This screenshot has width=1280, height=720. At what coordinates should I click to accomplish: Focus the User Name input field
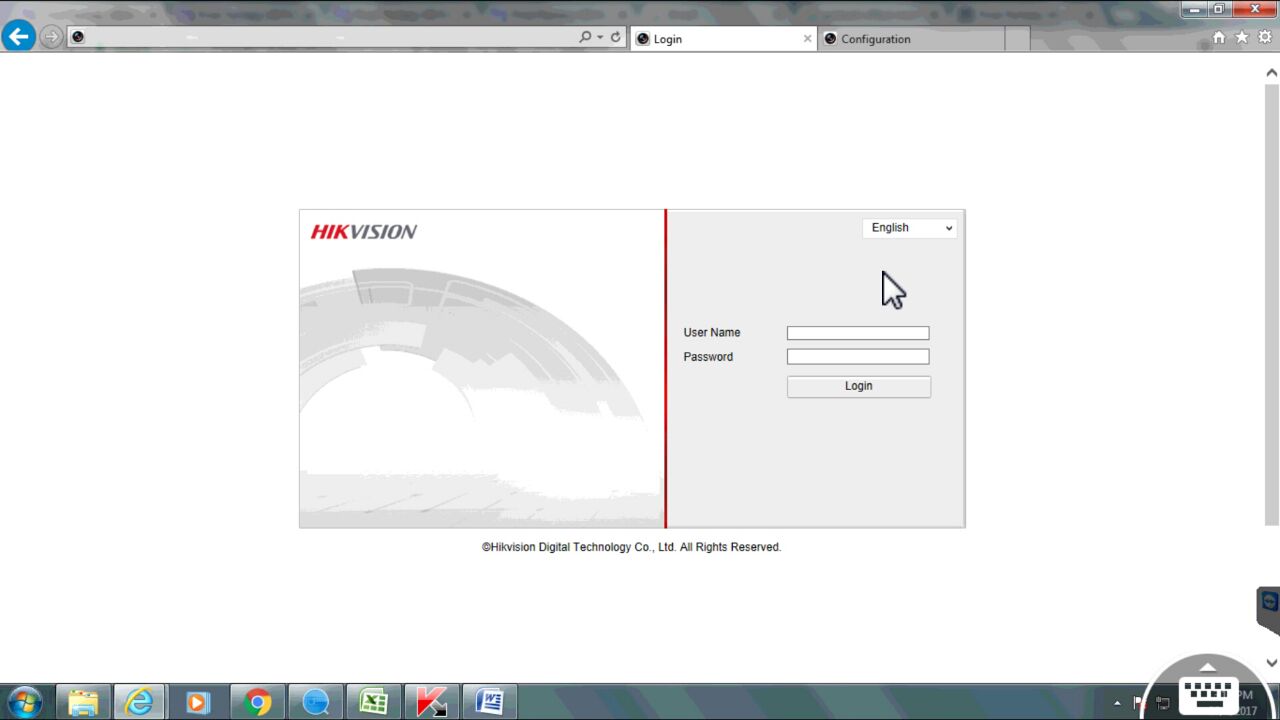[858, 333]
